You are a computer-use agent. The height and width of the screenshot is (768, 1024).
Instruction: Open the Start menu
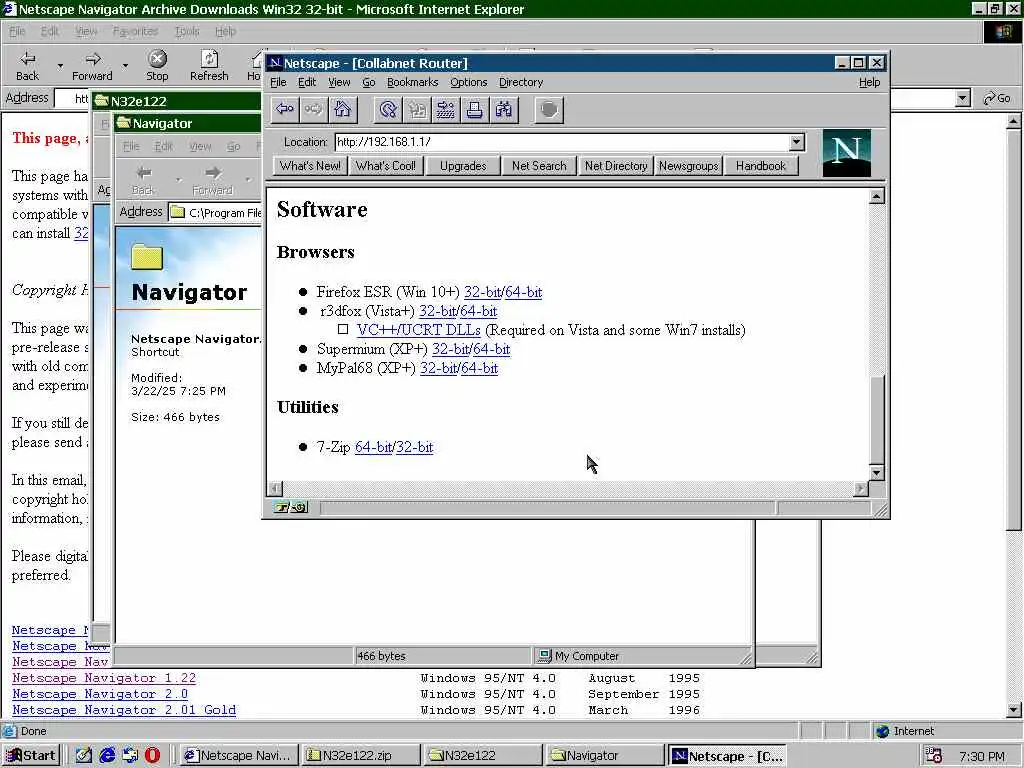[x=31, y=756]
